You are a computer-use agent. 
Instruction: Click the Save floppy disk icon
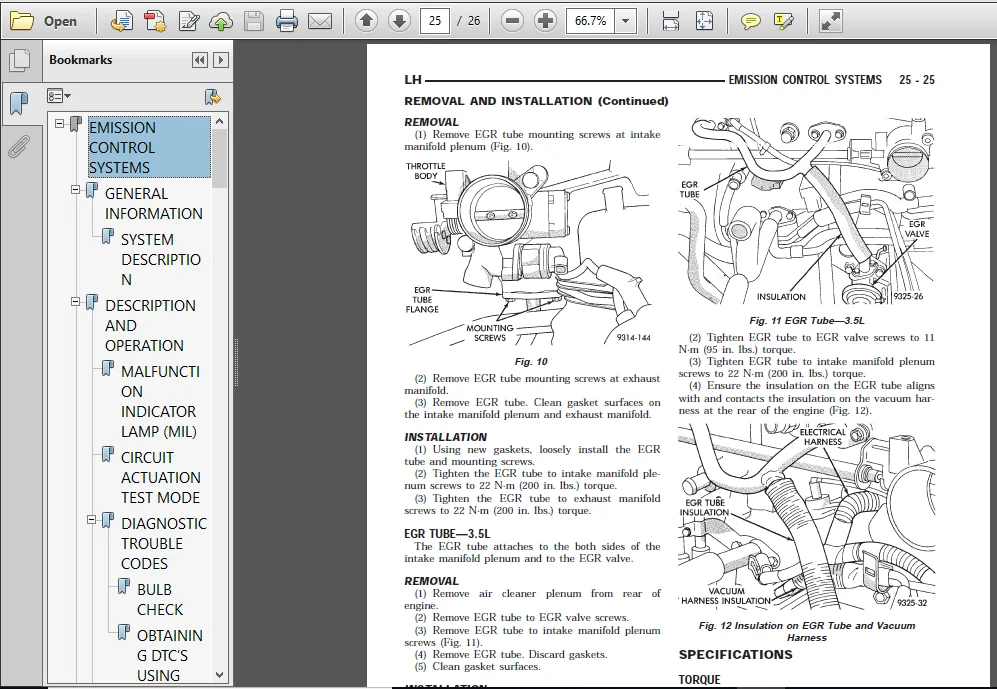pos(254,21)
